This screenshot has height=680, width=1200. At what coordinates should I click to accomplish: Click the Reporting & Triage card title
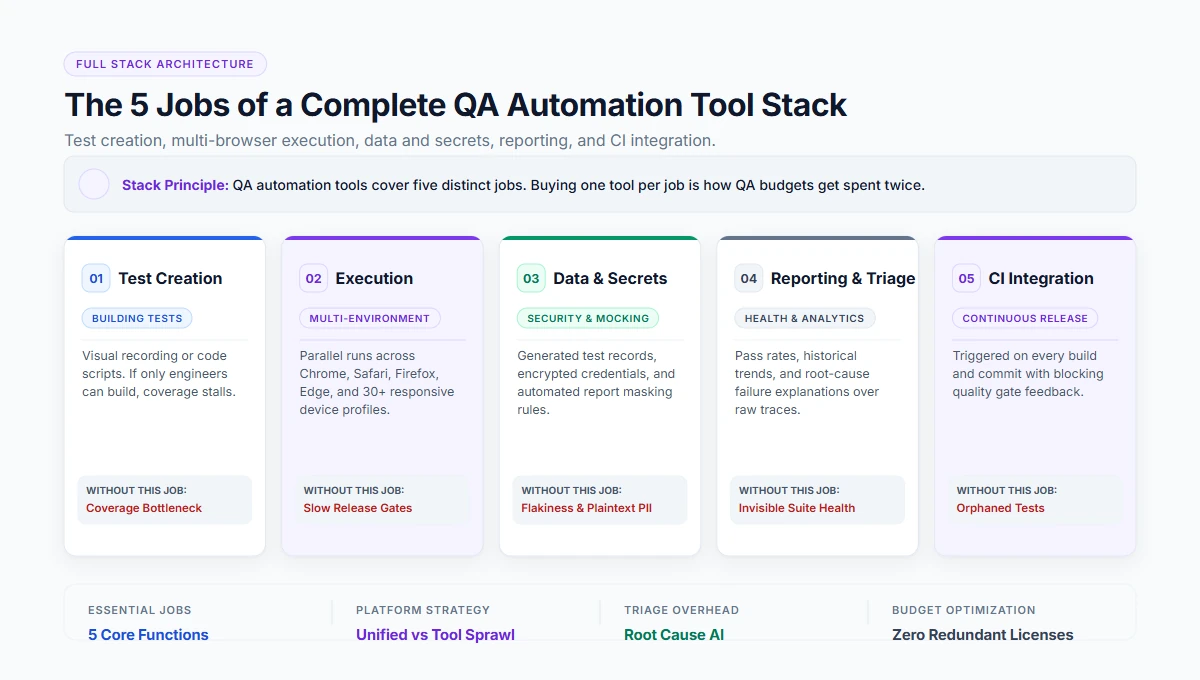tap(843, 278)
